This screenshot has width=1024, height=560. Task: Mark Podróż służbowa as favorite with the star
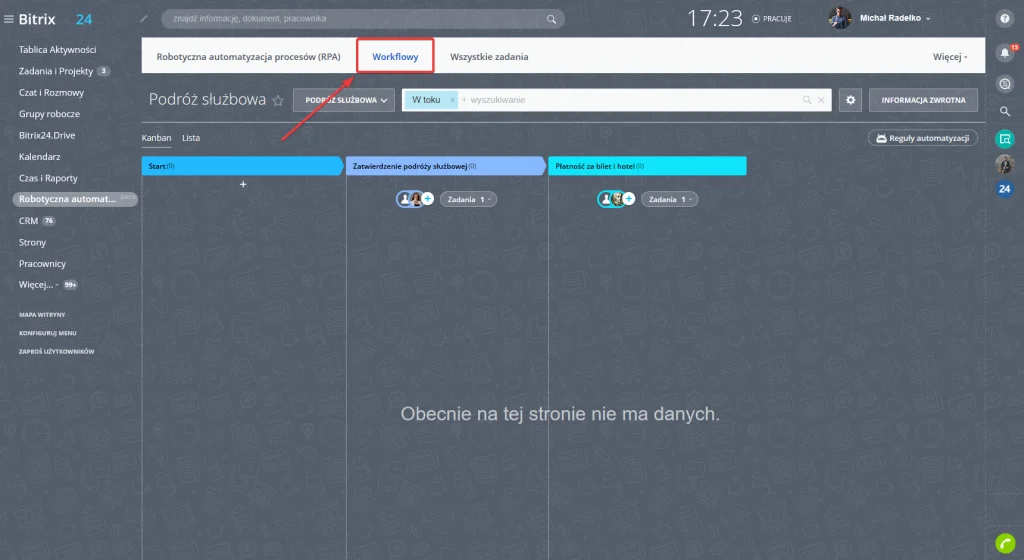click(x=278, y=101)
